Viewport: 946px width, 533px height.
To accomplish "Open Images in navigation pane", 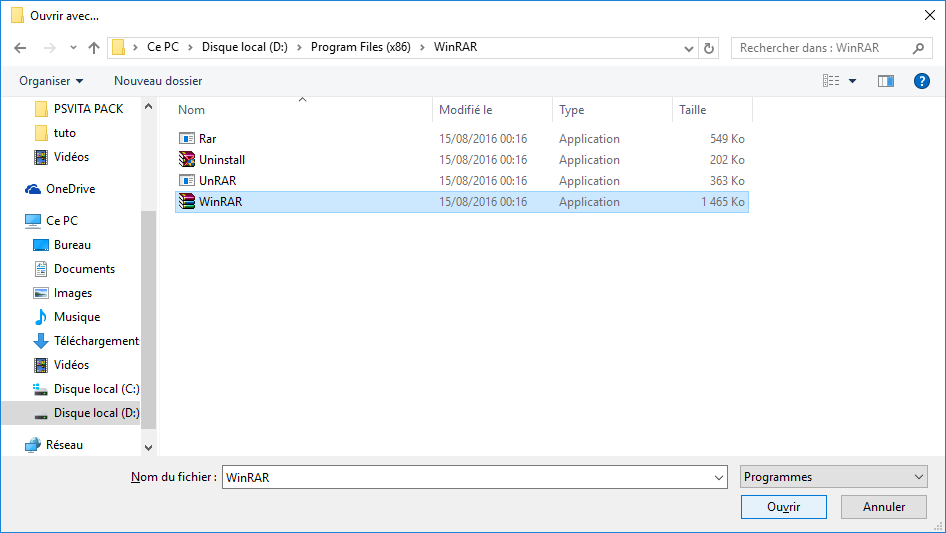I will [73, 293].
